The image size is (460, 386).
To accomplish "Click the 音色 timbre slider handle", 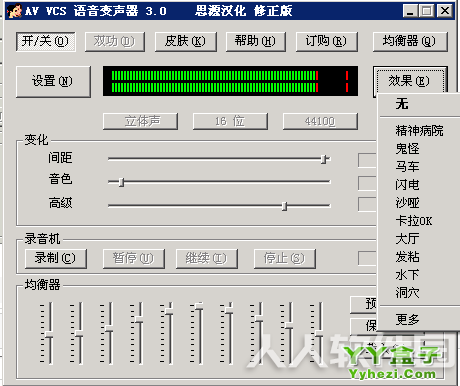I will coord(122,182).
